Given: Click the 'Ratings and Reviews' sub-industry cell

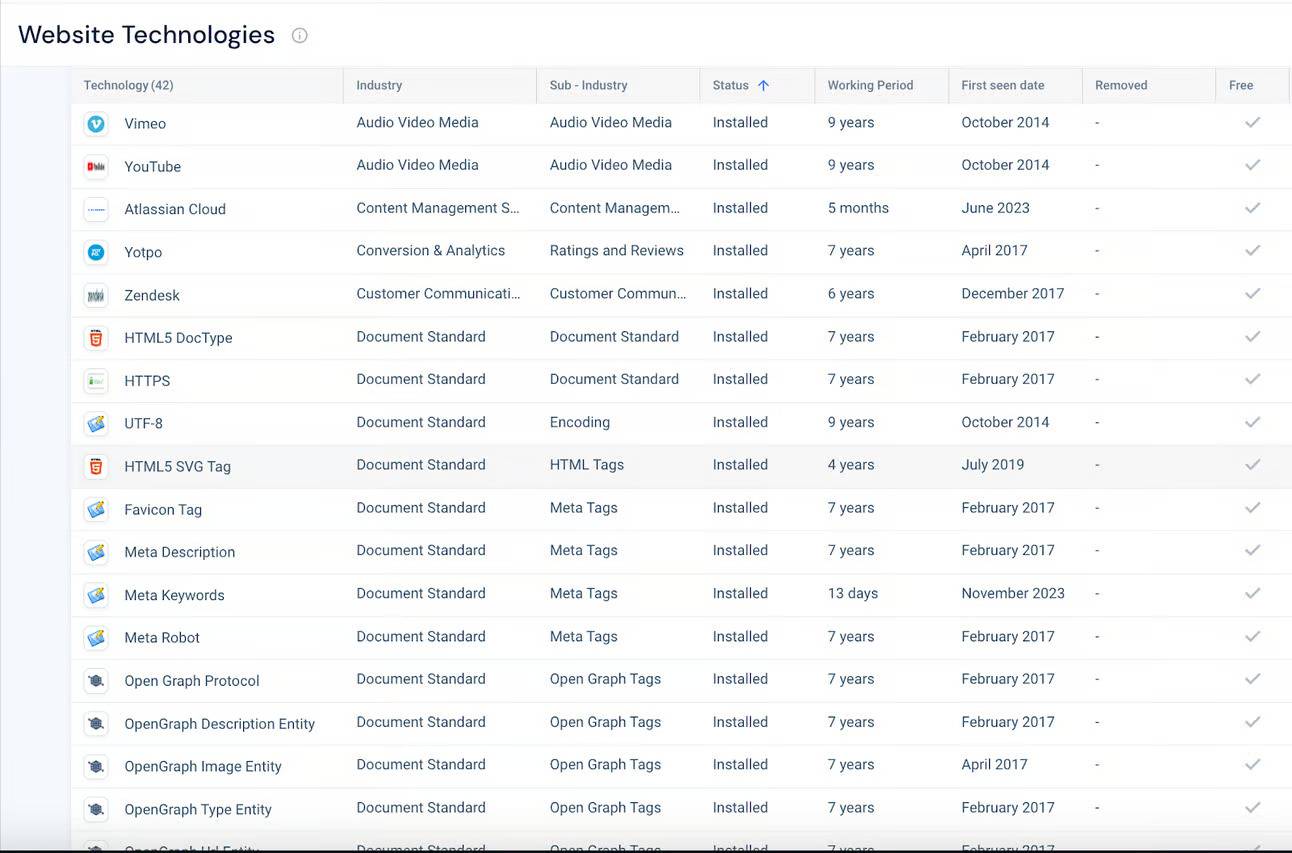Looking at the screenshot, I should point(616,250).
